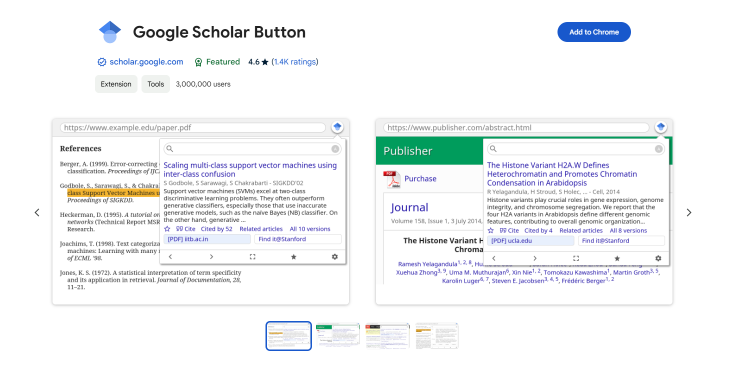735x370 pixels.
Task: Select the second screenshot thumbnail
Action: click(338, 336)
